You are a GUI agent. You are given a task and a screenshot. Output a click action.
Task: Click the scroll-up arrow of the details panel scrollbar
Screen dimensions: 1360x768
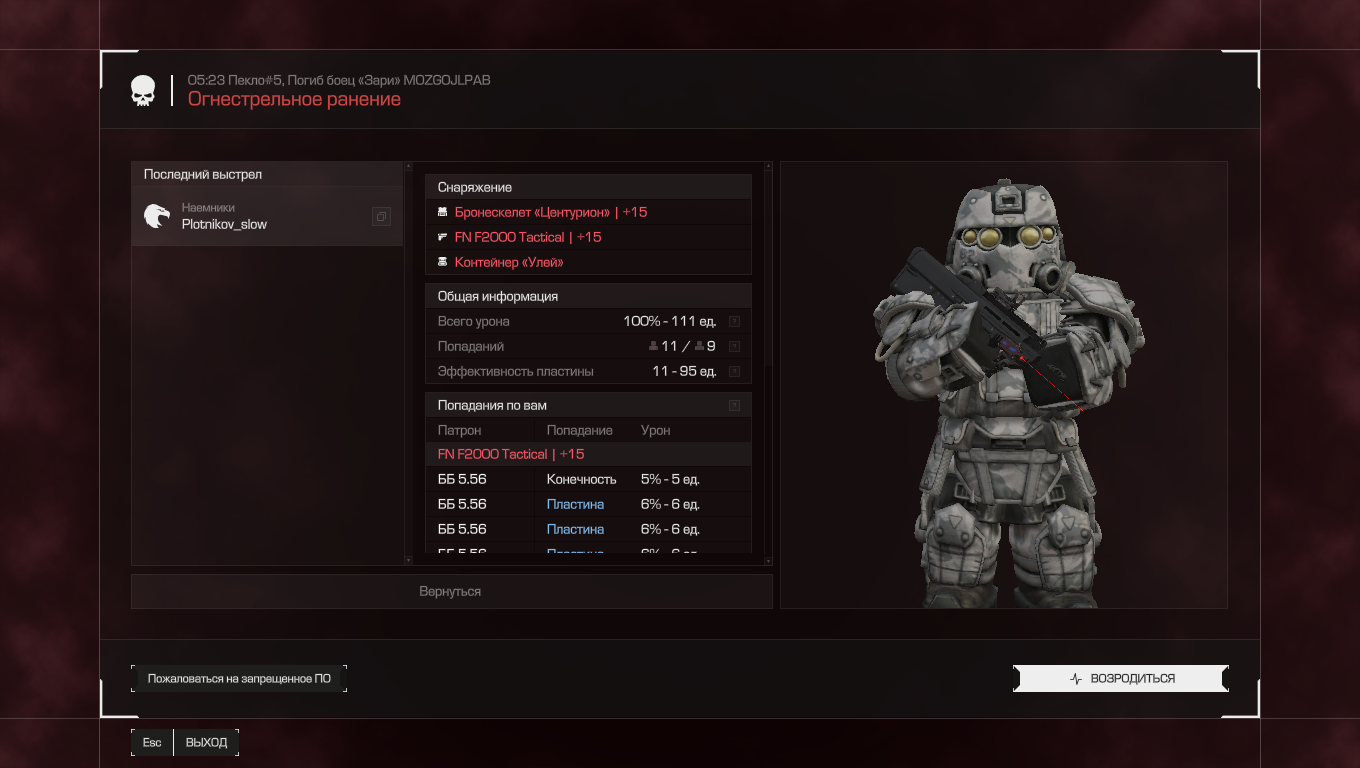(768, 166)
